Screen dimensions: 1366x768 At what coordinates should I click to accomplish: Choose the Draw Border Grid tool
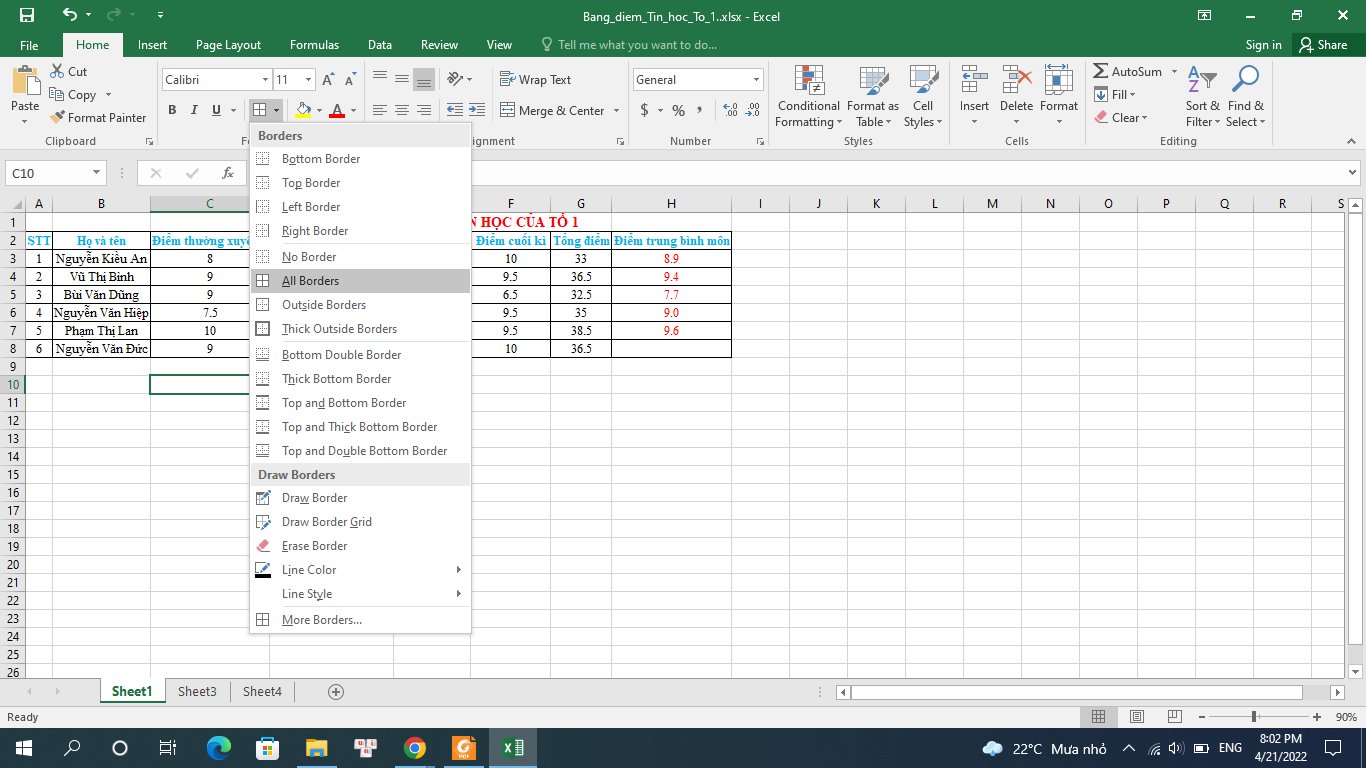326,522
